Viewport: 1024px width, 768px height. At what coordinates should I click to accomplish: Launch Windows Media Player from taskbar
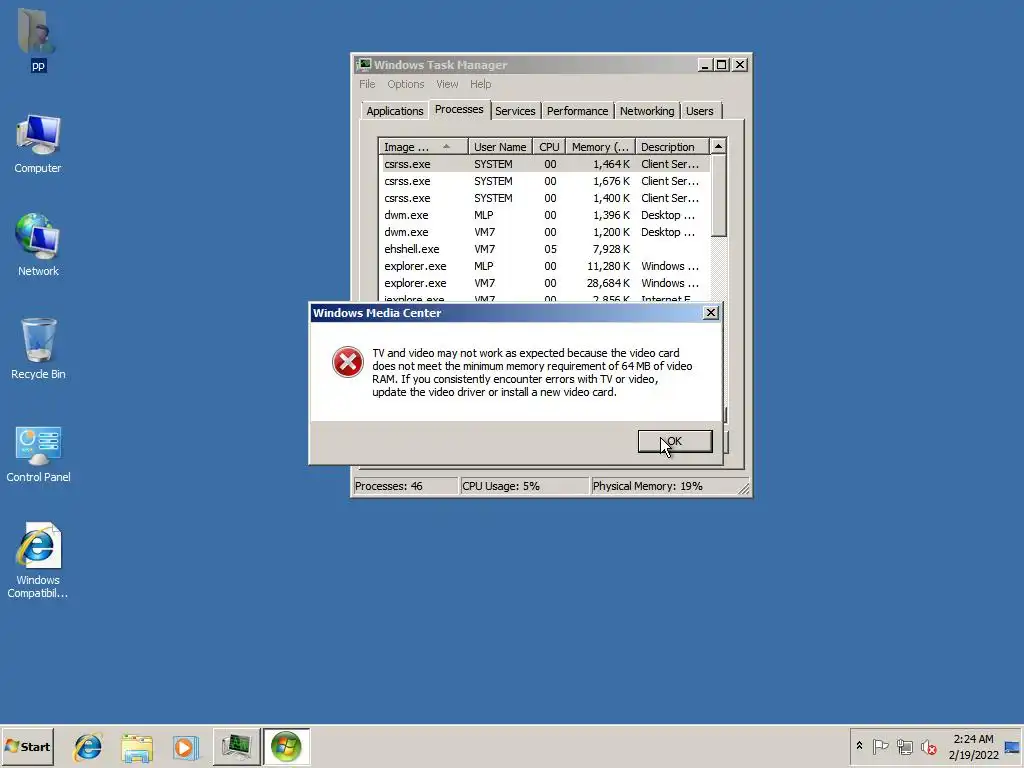tap(185, 747)
